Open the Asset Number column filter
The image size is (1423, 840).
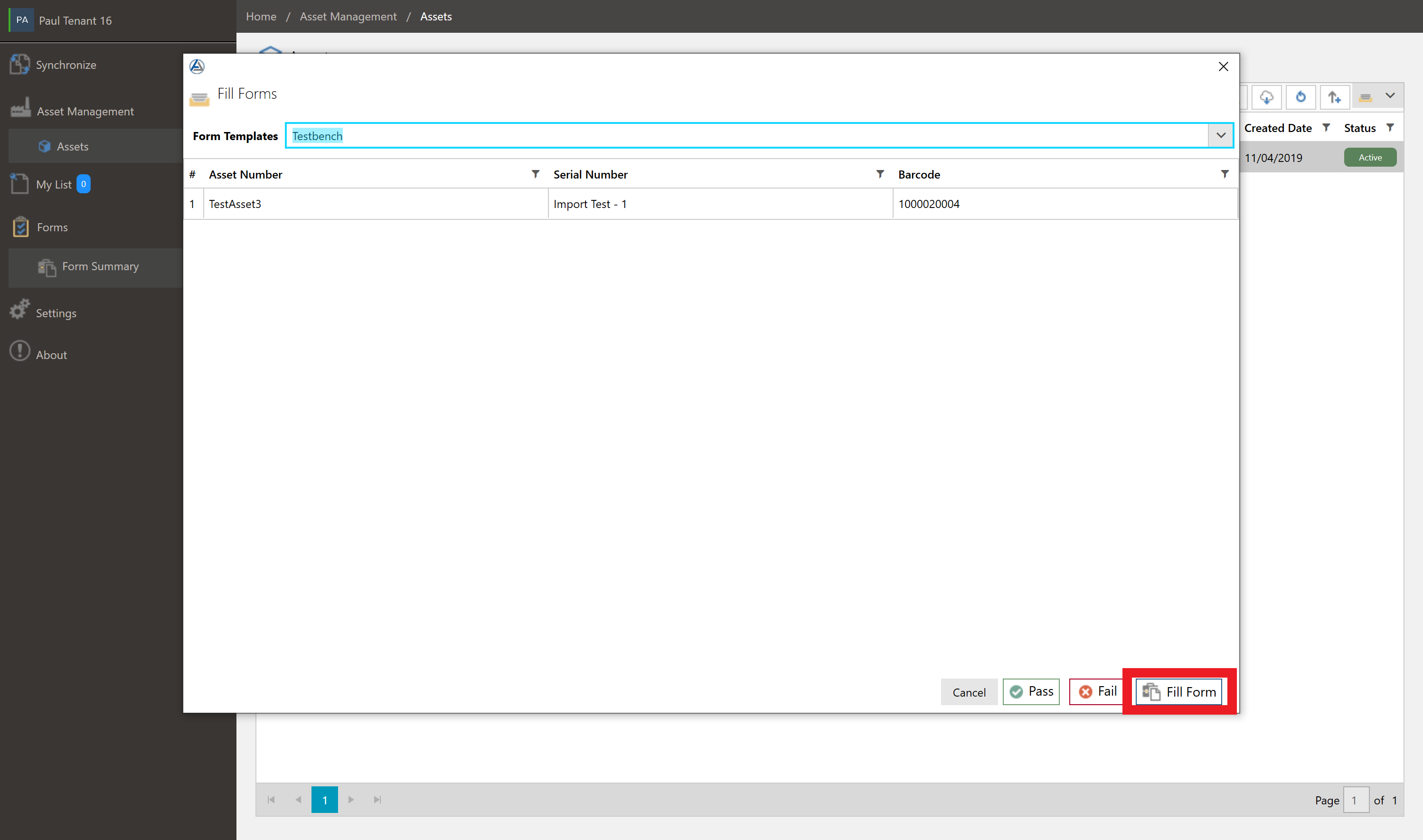point(535,174)
